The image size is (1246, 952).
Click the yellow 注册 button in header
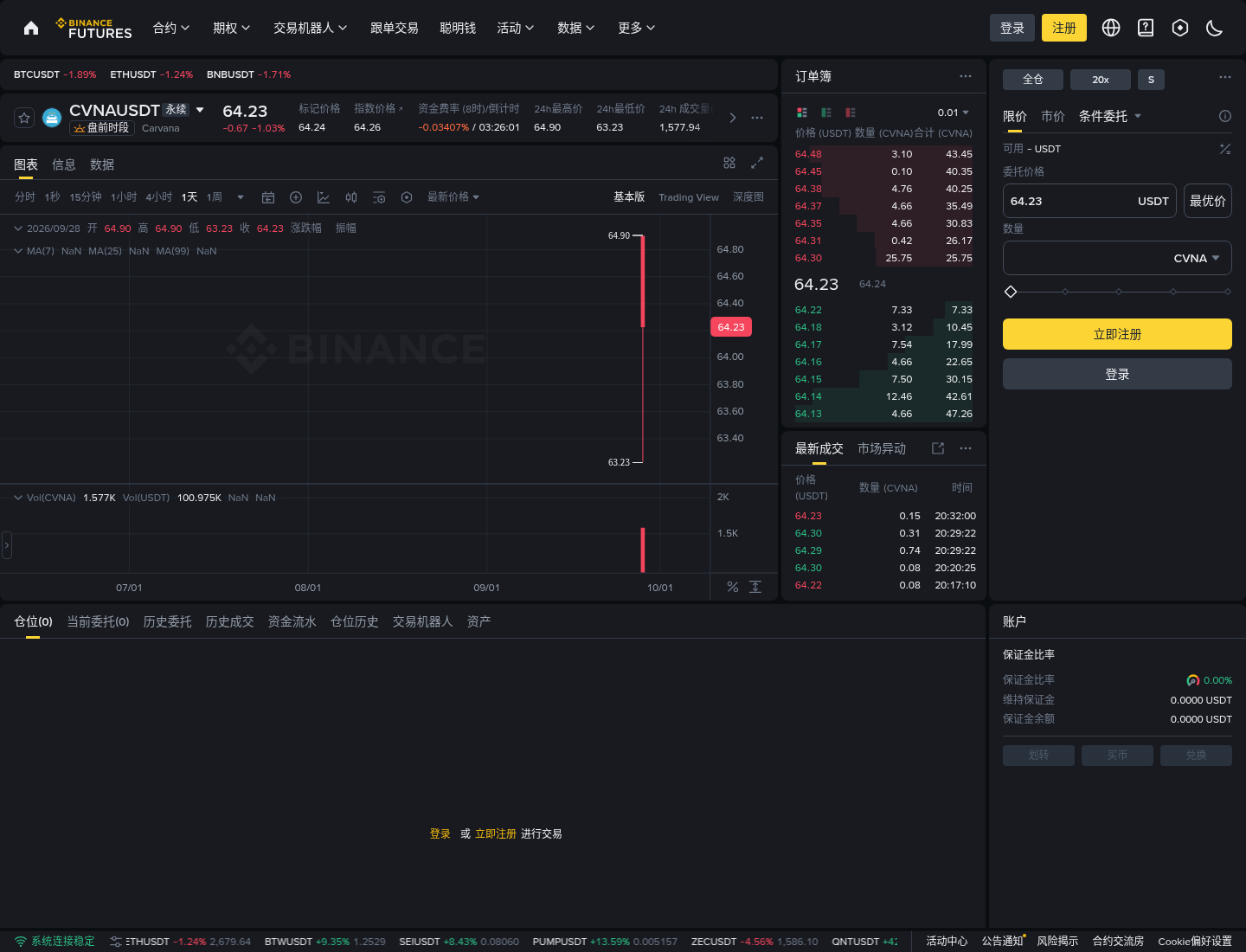coord(1064,28)
